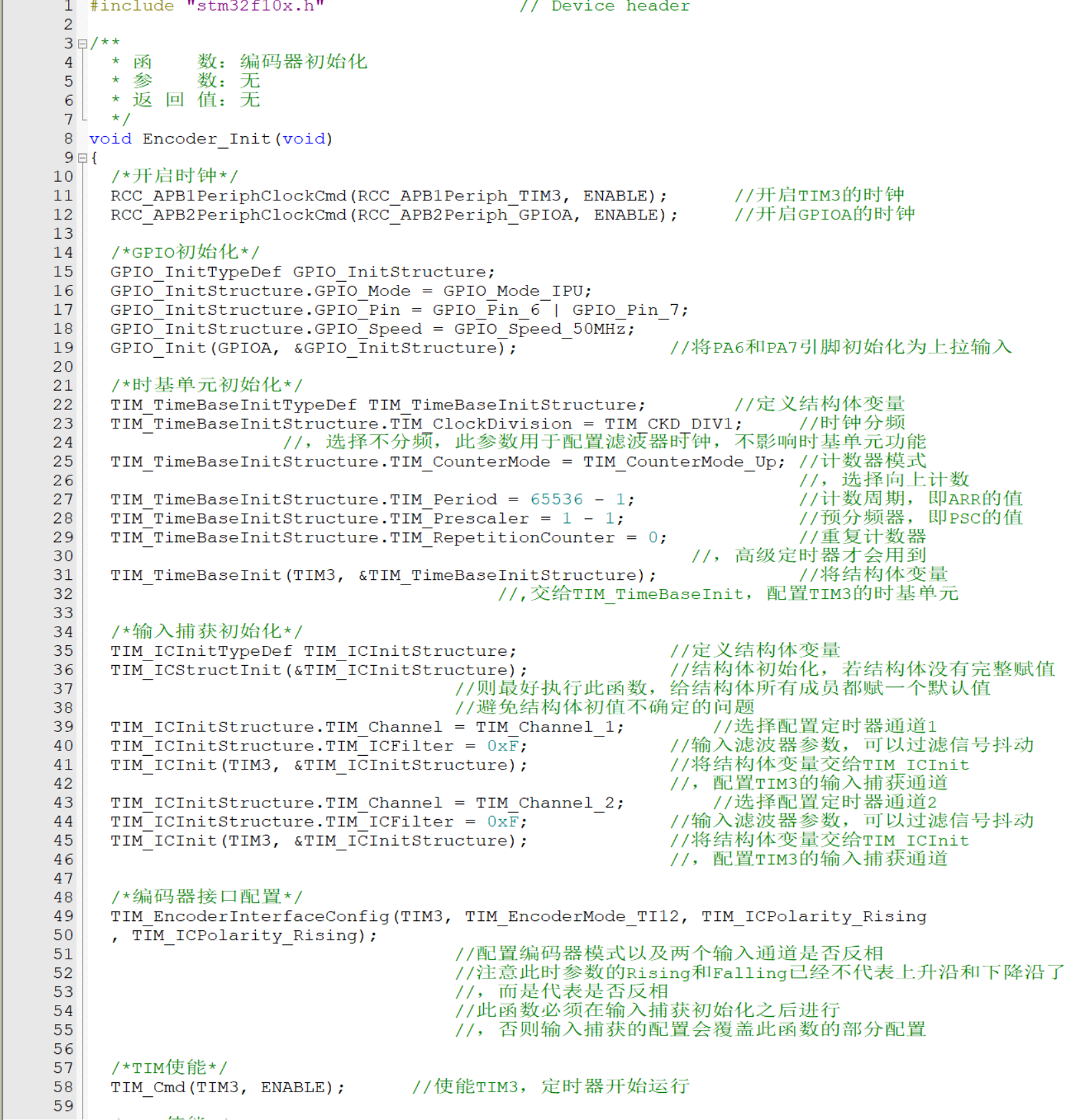Click line number 27 in the gutter
Screen dimensions: 1088x1120
pos(63,499)
